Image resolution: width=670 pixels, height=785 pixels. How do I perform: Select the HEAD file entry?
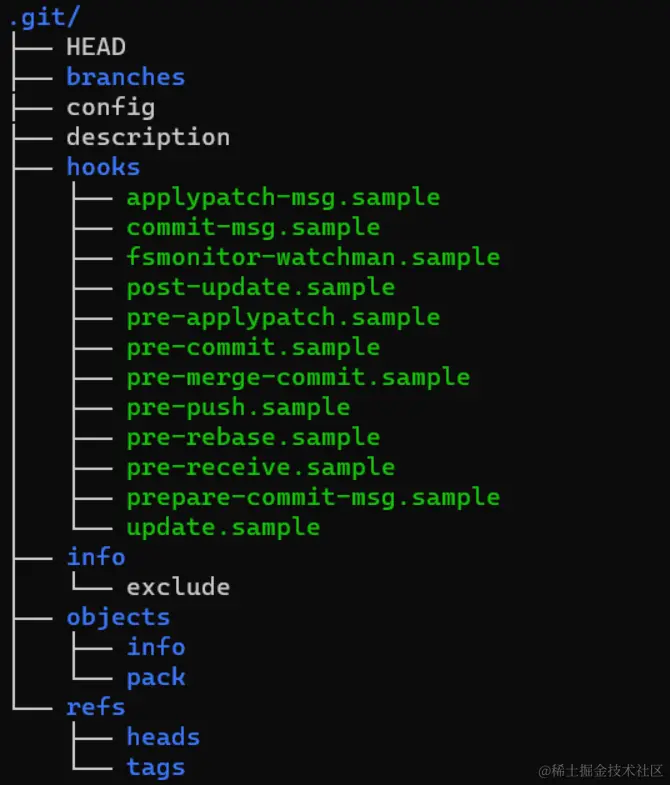tap(96, 47)
